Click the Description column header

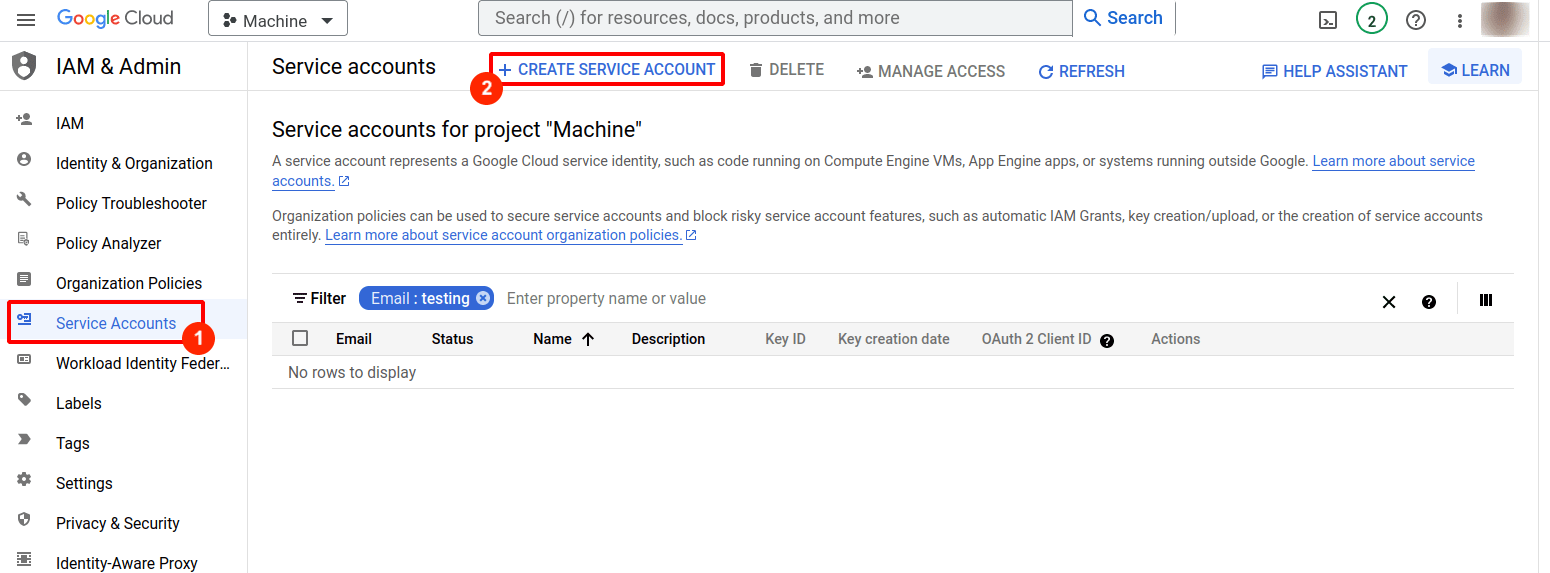(x=668, y=339)
